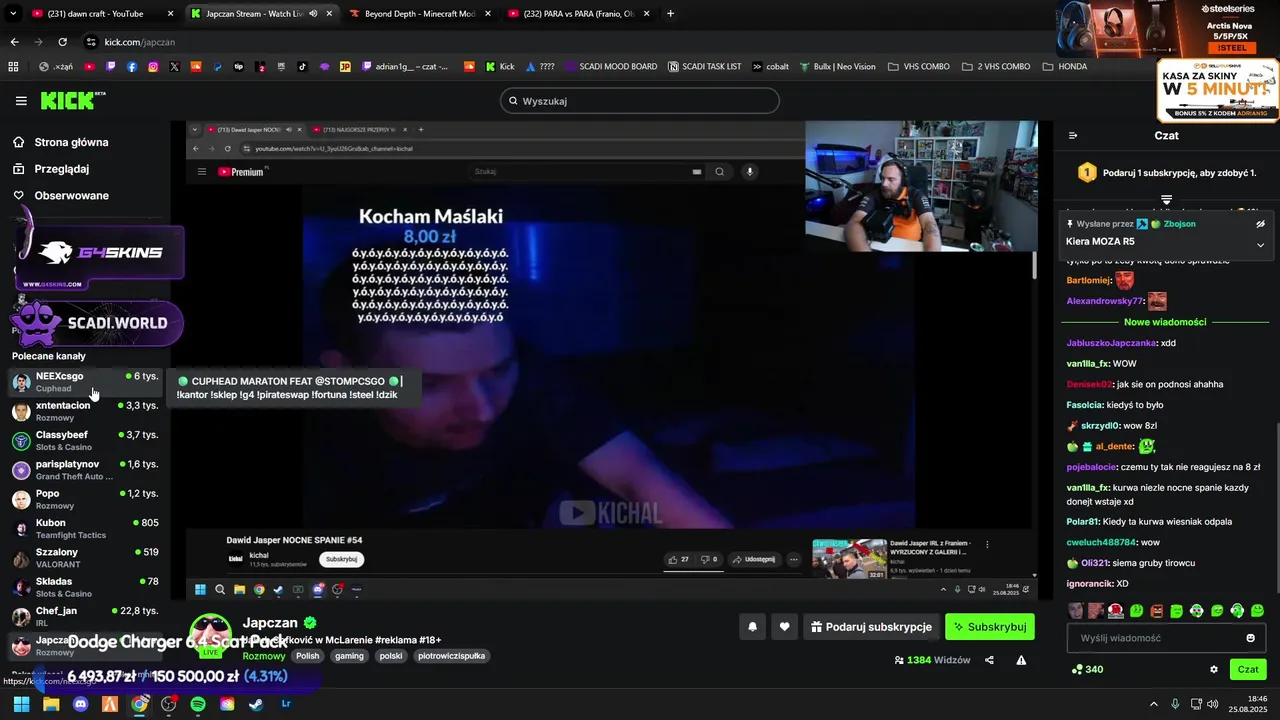This screenshot has width=1280, height=720.
Task: Expand the pinned message chevron
Action: tap(1260, 244)
